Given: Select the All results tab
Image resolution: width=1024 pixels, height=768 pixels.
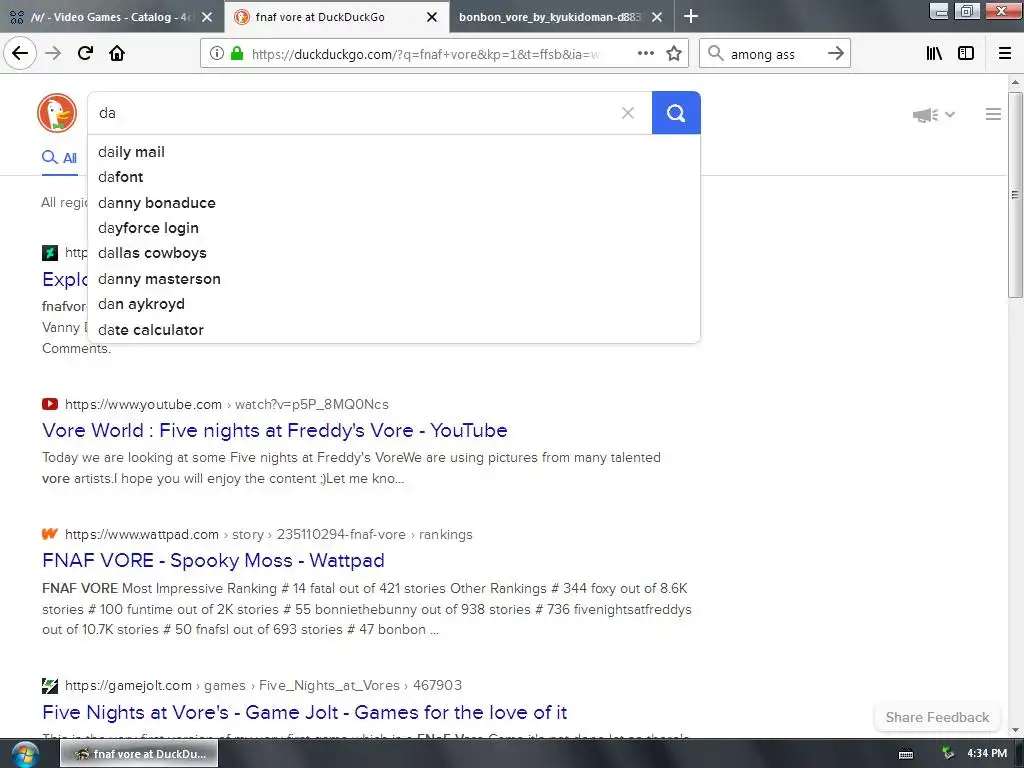Looking at the screenshot, I should pos(59,158).
